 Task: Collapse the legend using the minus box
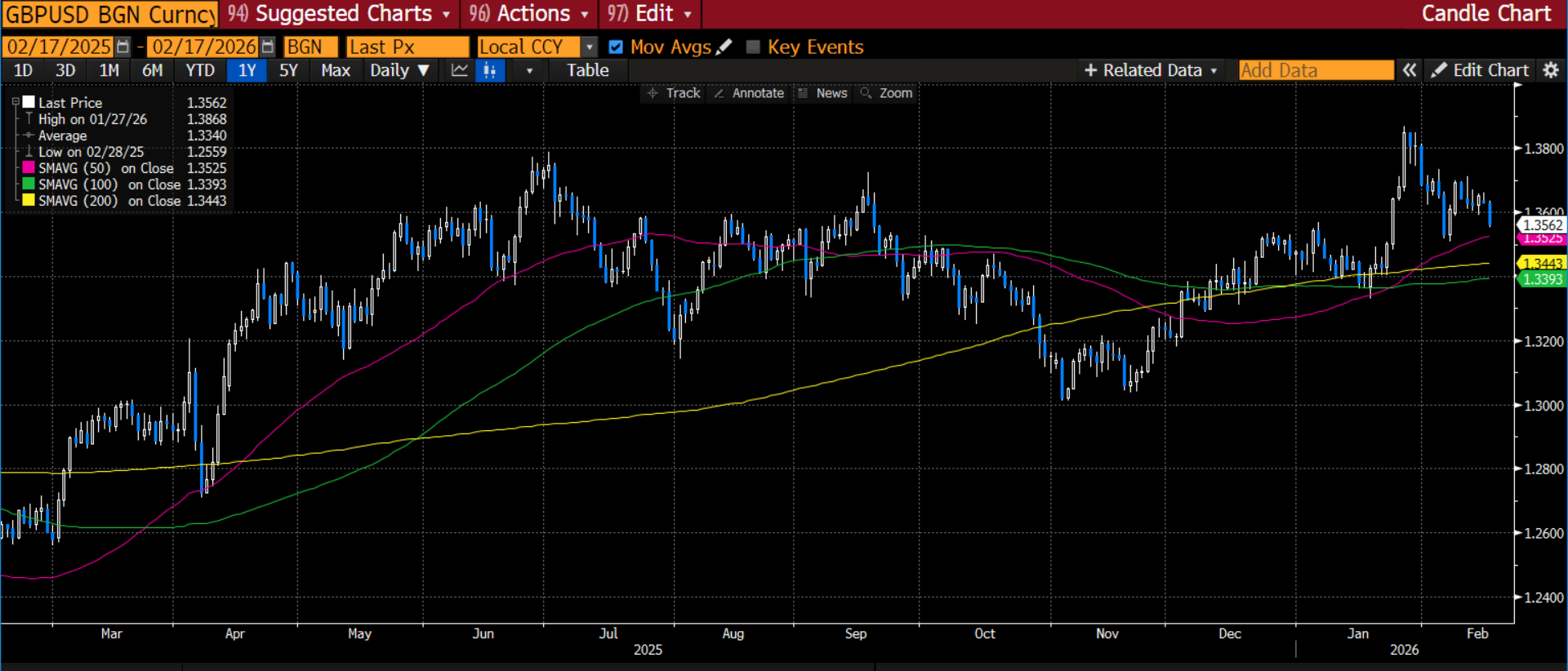15,102
